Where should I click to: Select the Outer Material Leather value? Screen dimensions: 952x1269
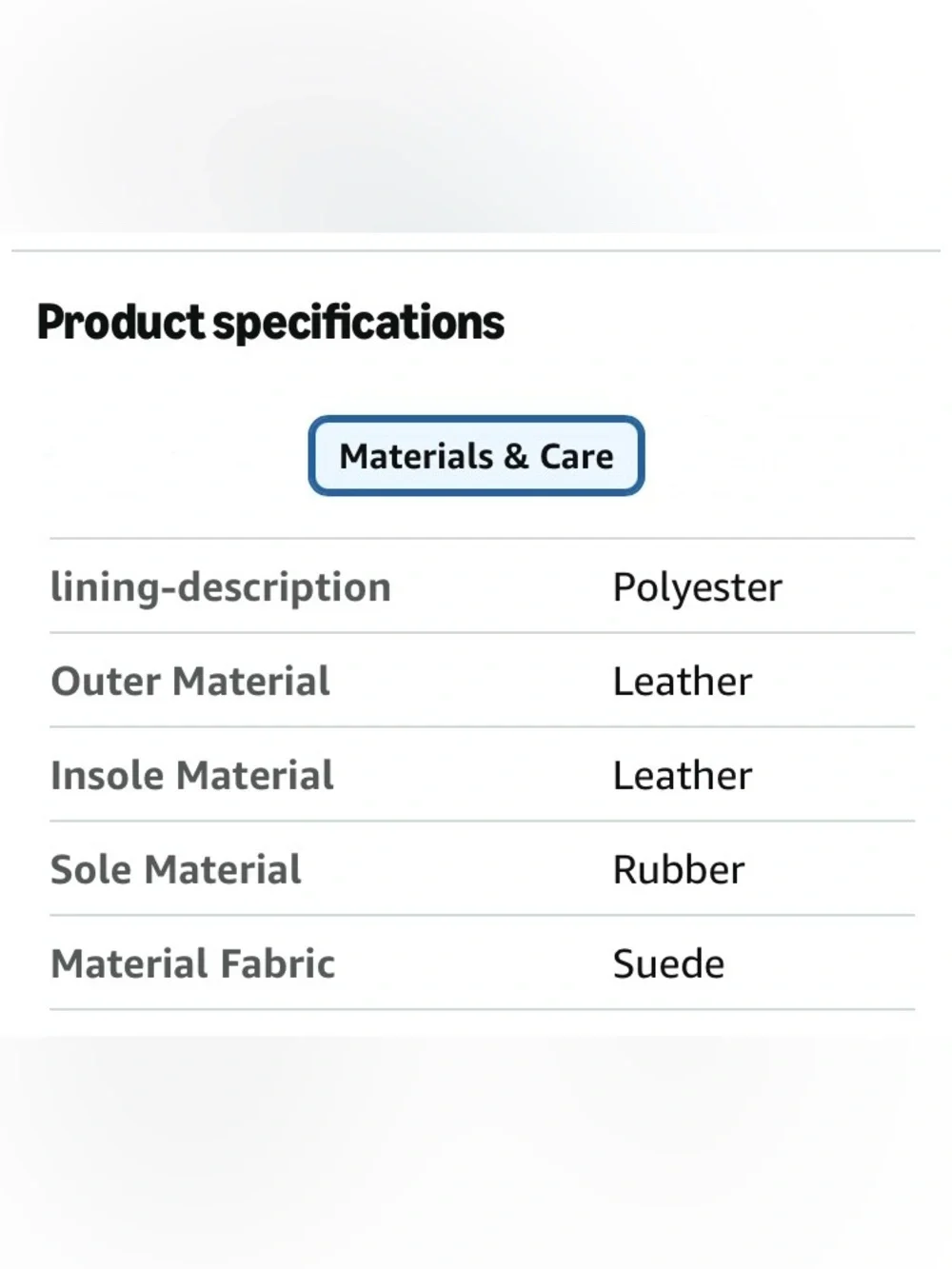[682, 682]
